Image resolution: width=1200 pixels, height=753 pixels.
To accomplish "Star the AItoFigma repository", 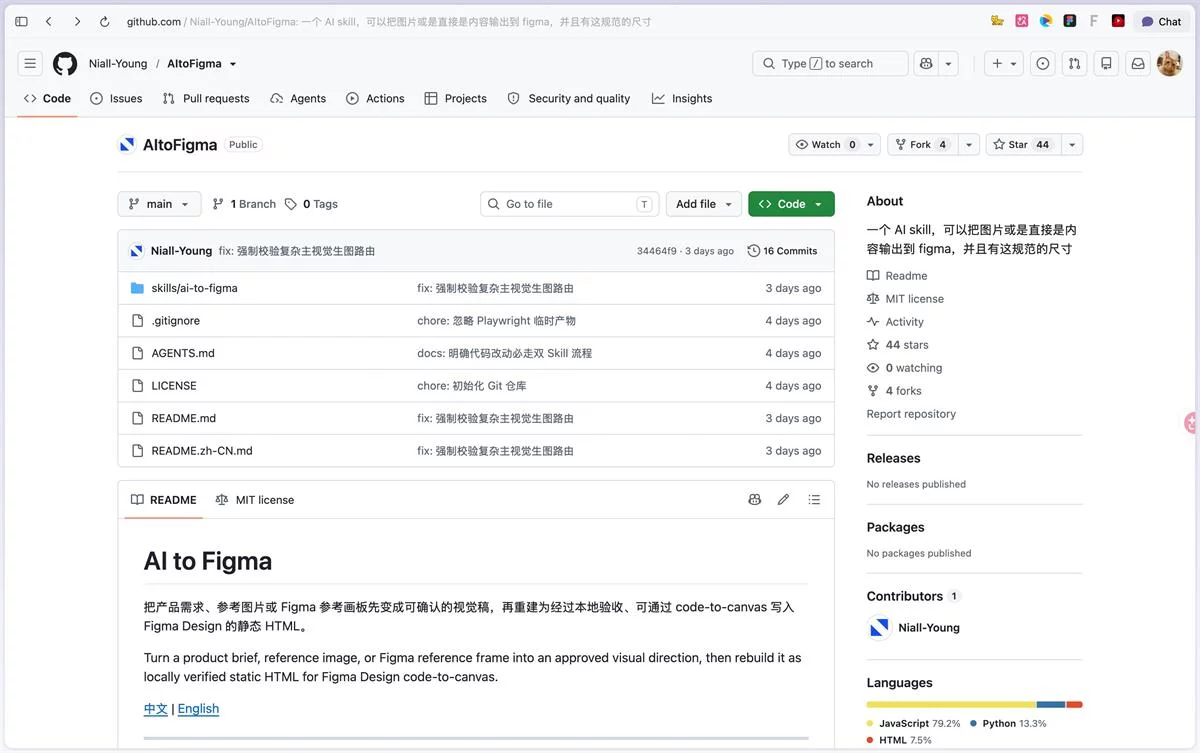I will pos(1024,145).
